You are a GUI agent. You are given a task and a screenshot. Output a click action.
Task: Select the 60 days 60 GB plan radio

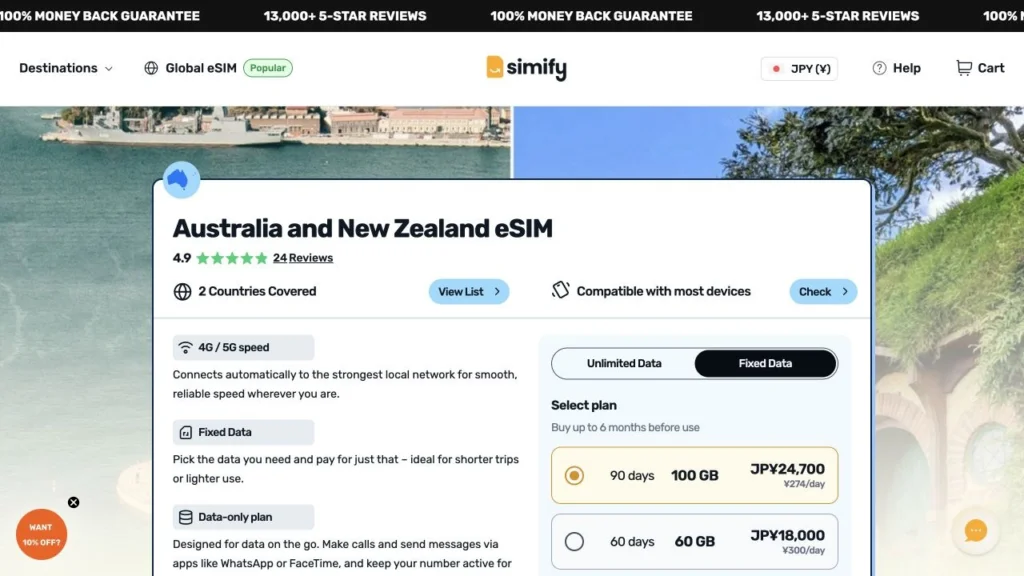point(574,541)
